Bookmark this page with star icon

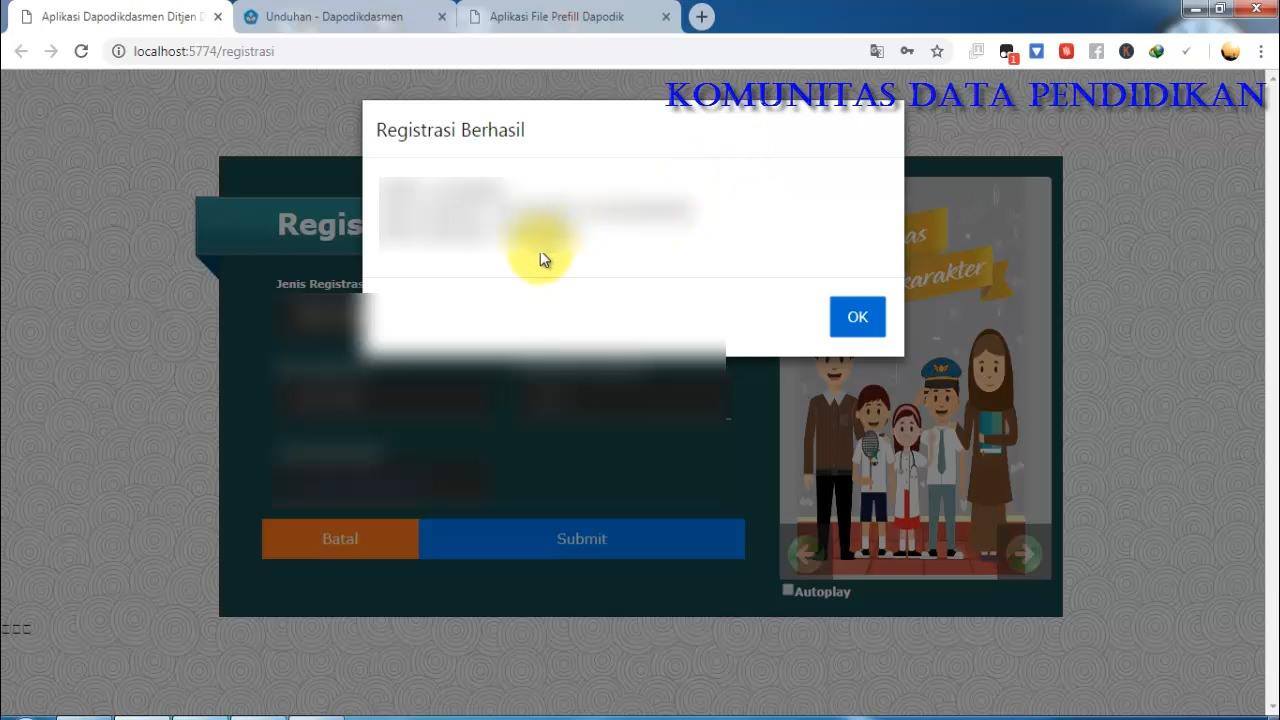pos(937,51)
